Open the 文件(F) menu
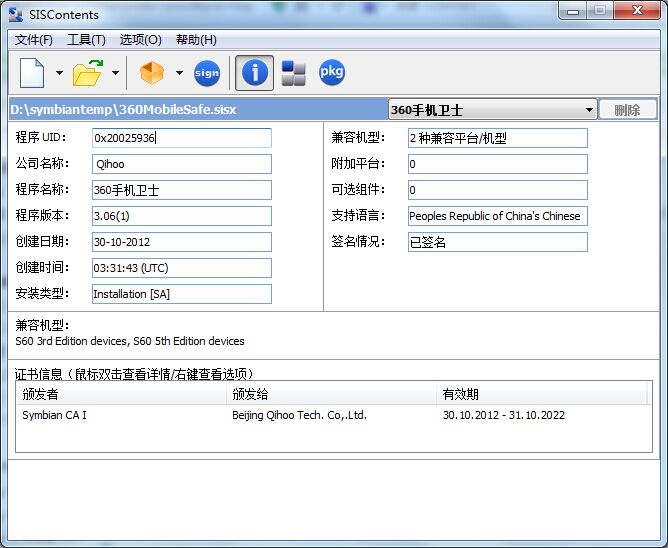The height and width of the screenshot is (548, 668). tap(34, 40)
